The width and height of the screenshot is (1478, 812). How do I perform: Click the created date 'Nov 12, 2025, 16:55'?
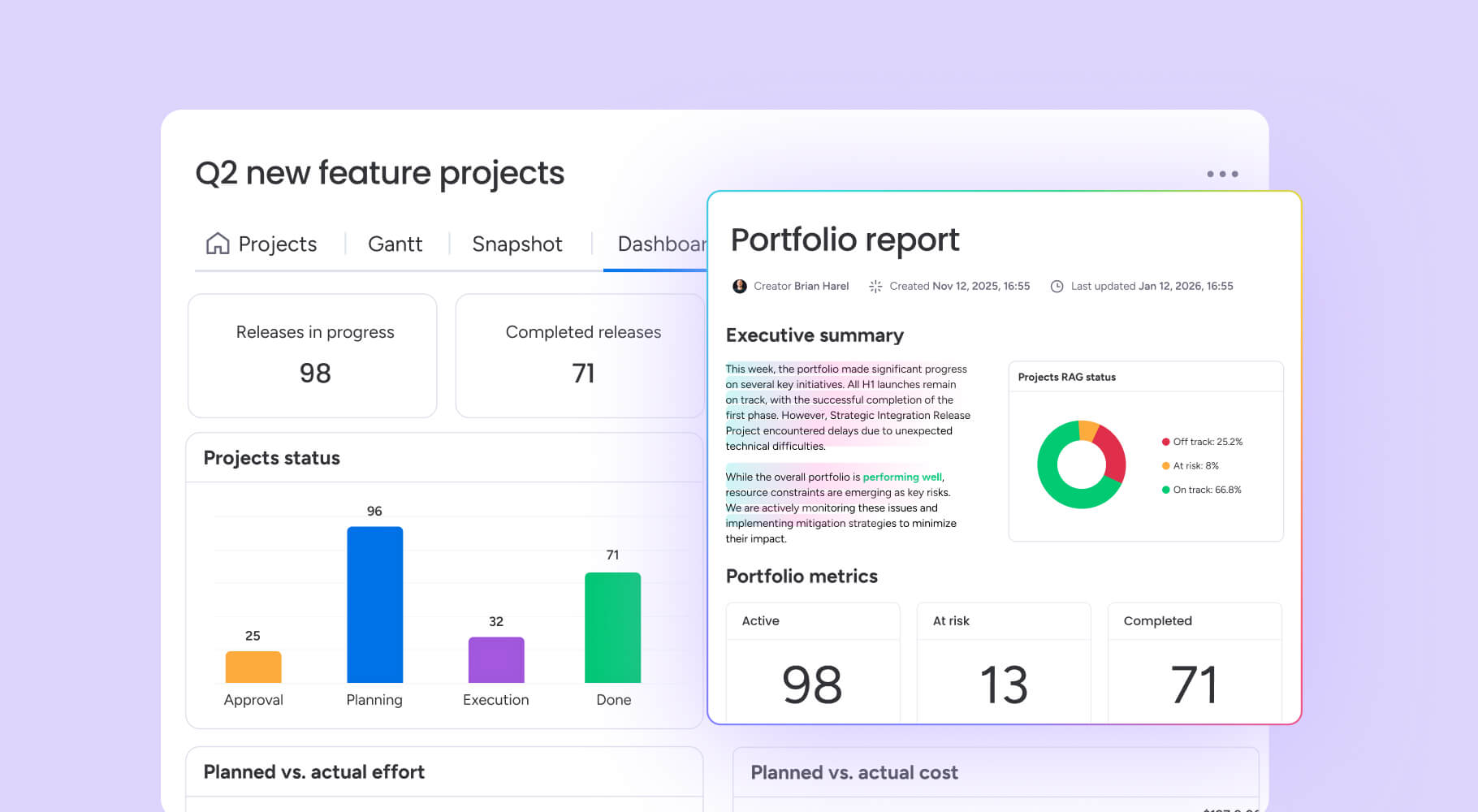(x=981, y=286)
